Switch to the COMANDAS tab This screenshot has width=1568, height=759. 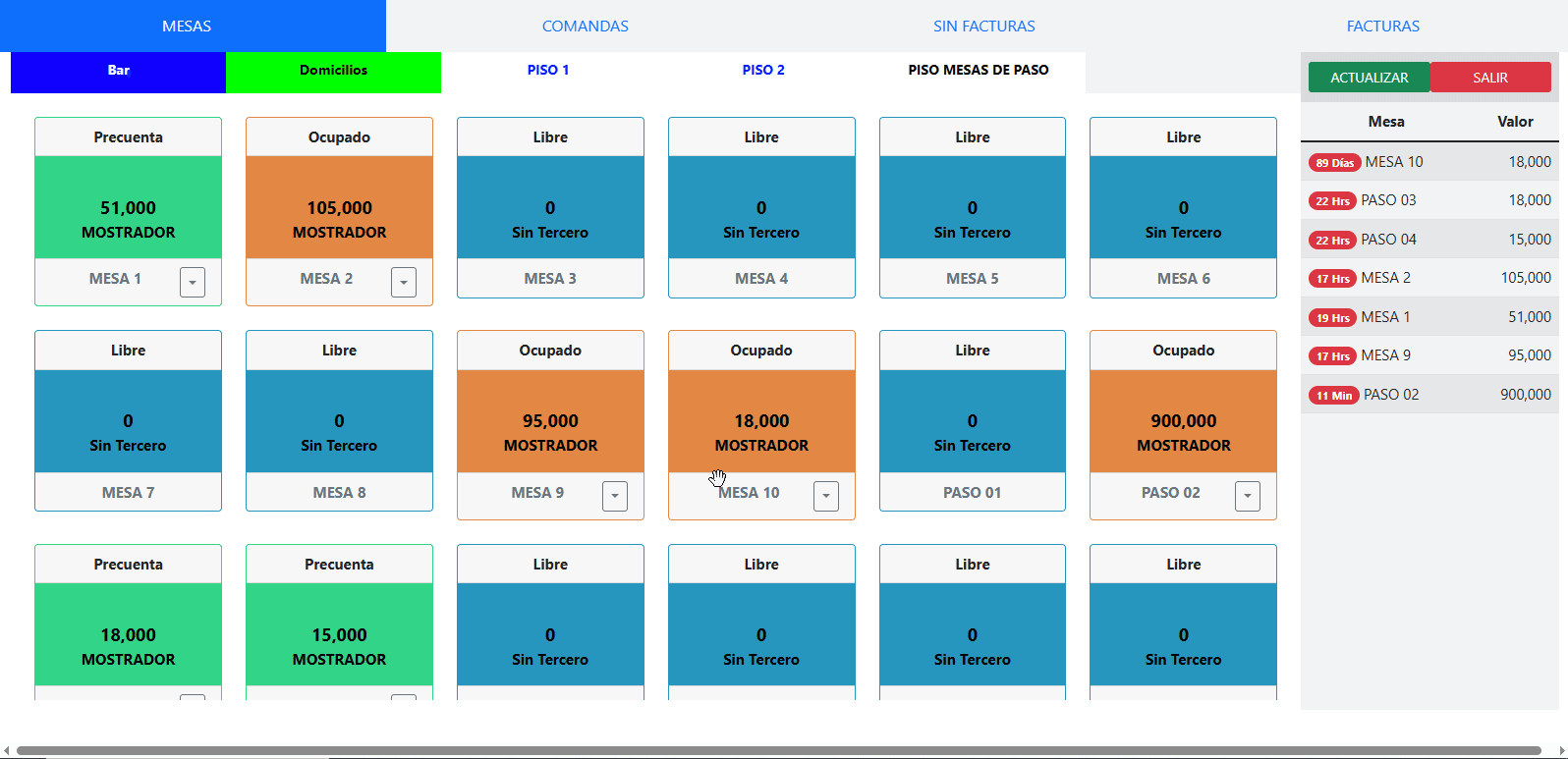(585, 27)
